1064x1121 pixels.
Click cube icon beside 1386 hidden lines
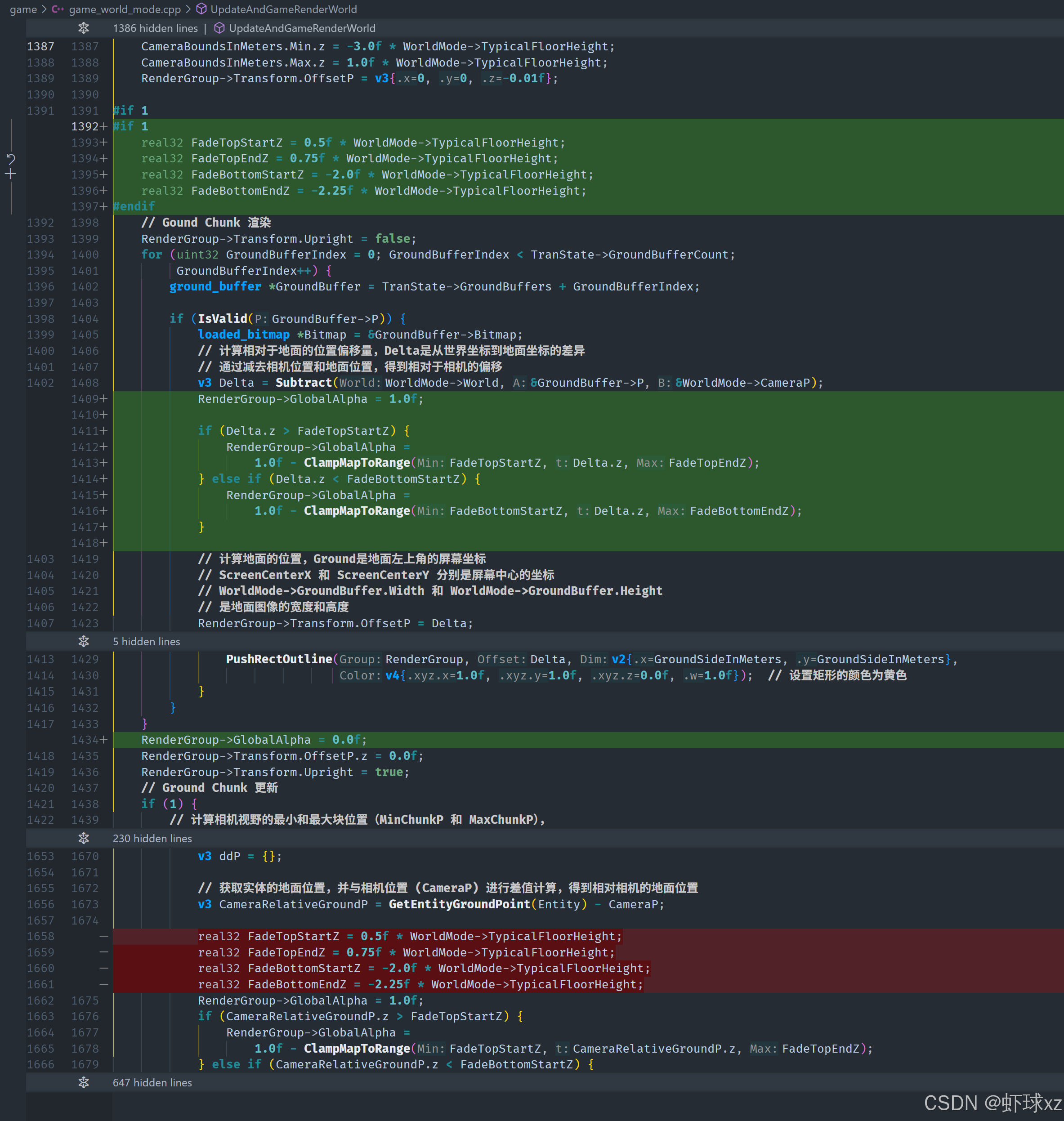[x=219, y=28]
